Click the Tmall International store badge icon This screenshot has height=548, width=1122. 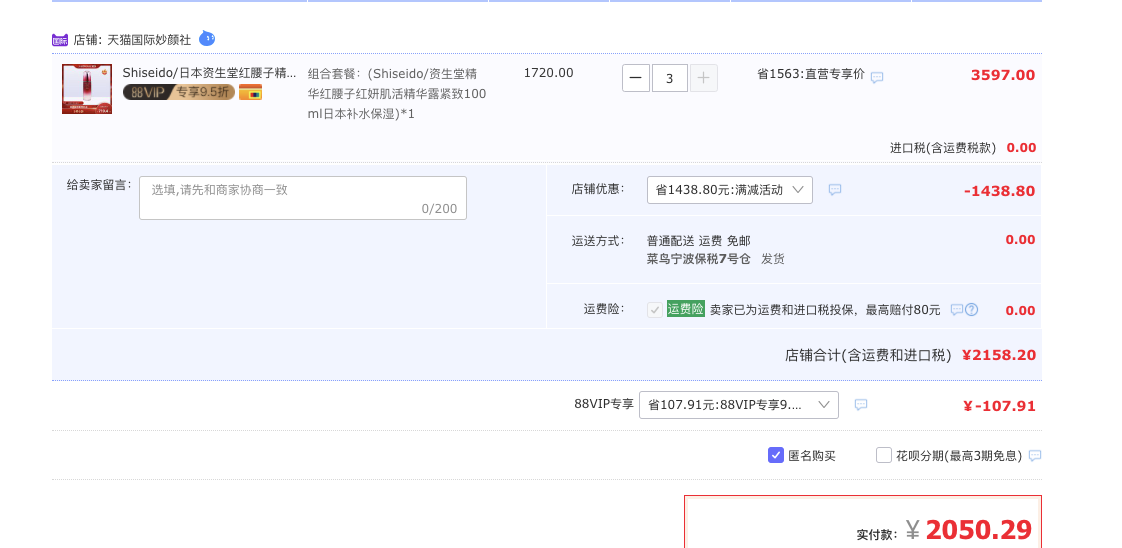[x=60, y=40]
